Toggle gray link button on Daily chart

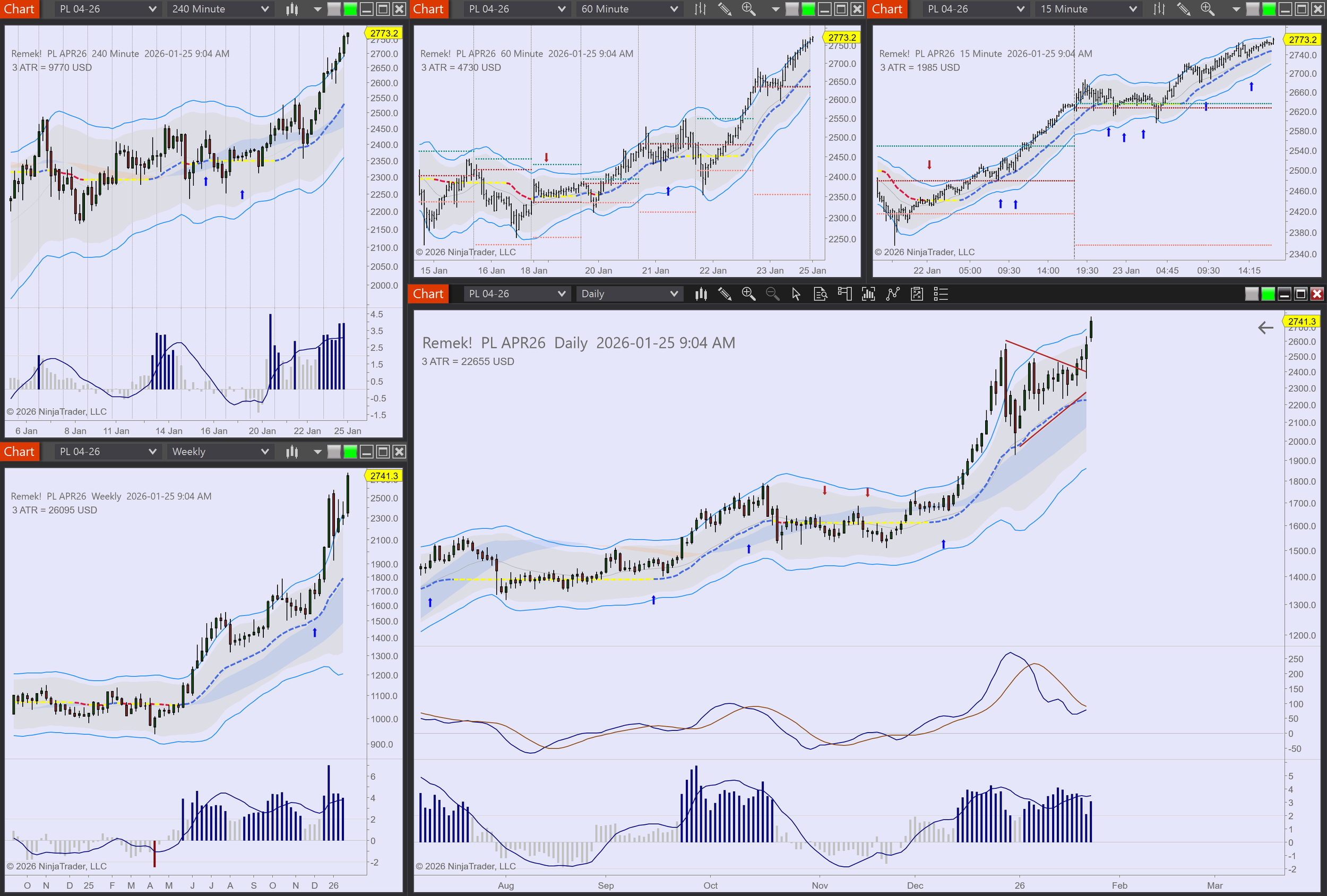coord(1251,294)
